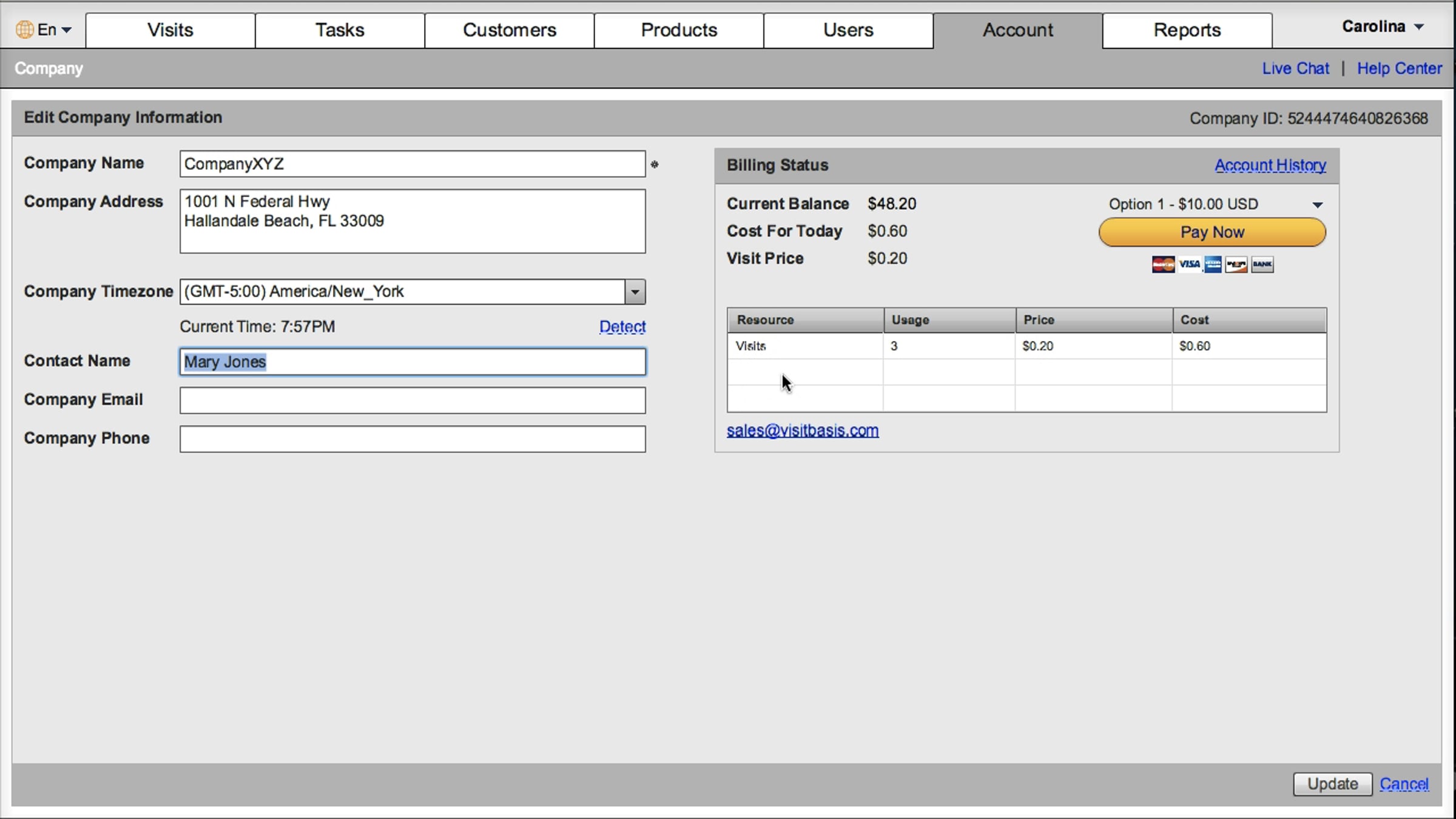Click the Visa card icon
The height and width of the screenshot is (819, 1456).
[1189, 265]
